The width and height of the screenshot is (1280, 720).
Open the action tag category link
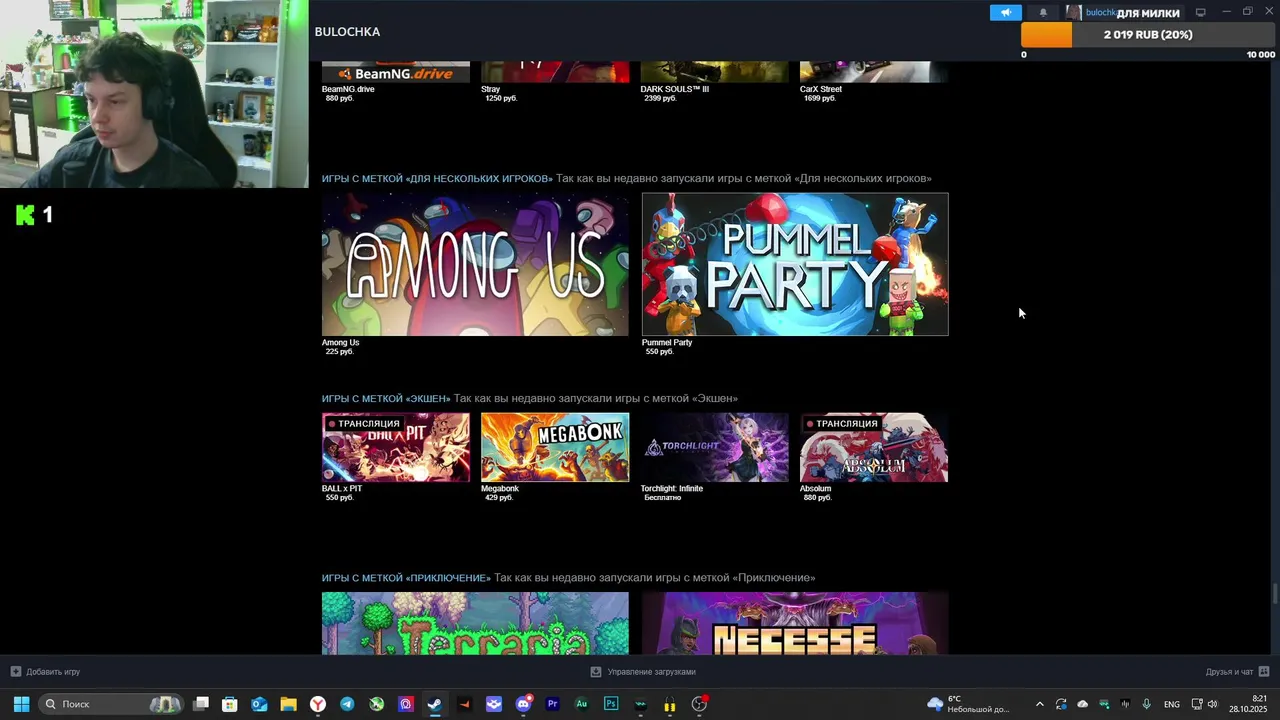(x=386, y=399)
